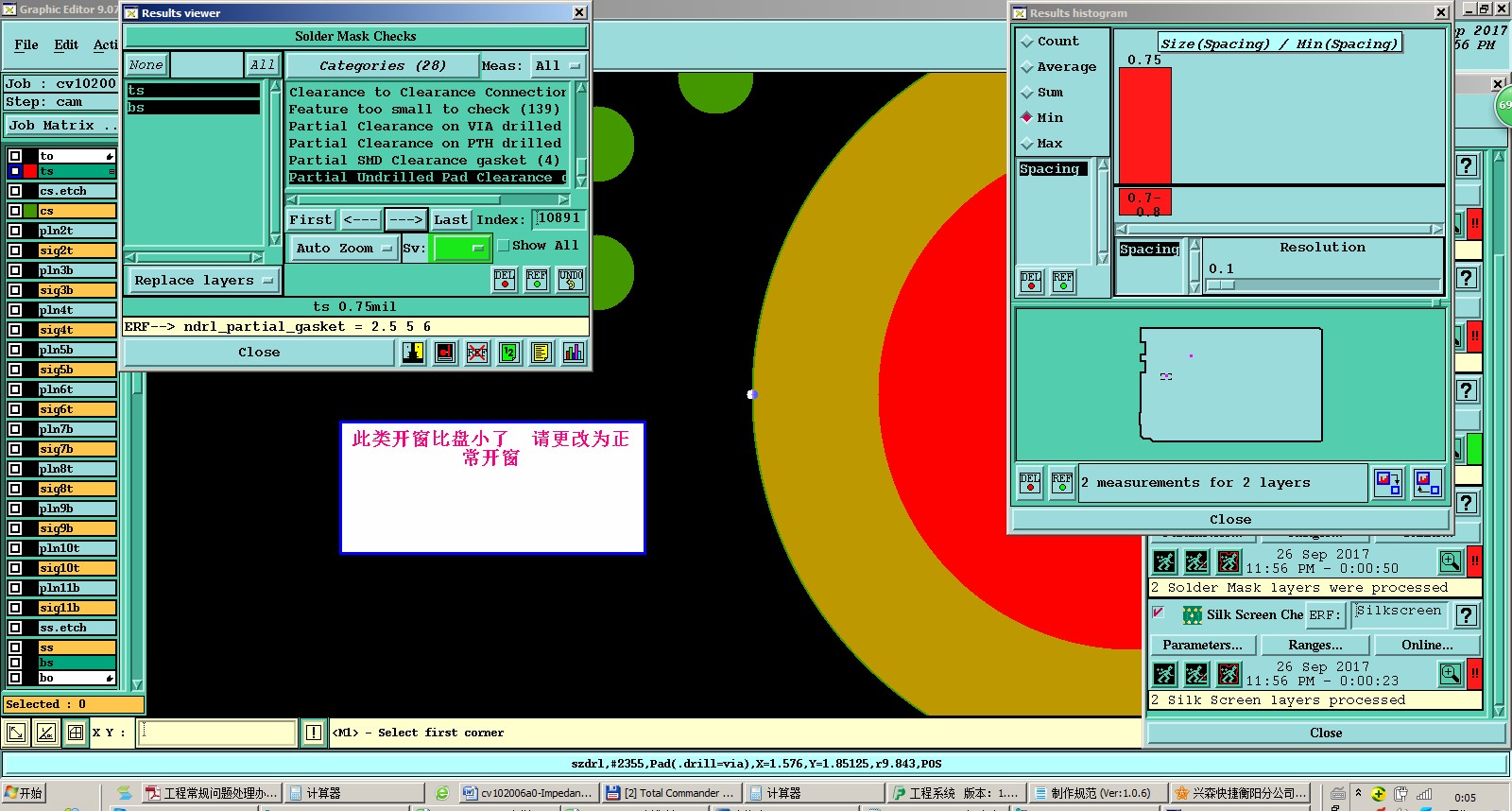
Task: Click the UNDO icon in Results viewer
Action: coord(571,280)
